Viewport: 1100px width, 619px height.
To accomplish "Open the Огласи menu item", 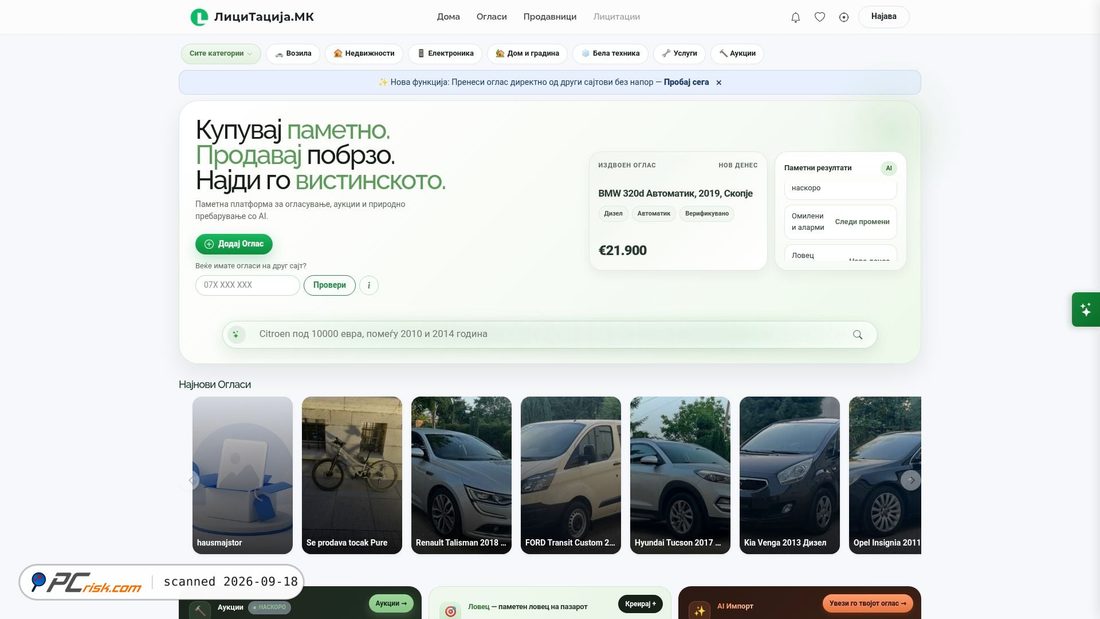I will [491, 17].
